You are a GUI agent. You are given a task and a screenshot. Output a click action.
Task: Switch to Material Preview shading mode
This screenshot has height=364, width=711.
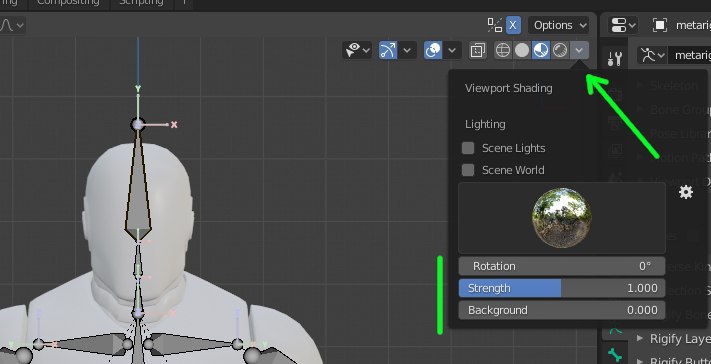point(541,50)
